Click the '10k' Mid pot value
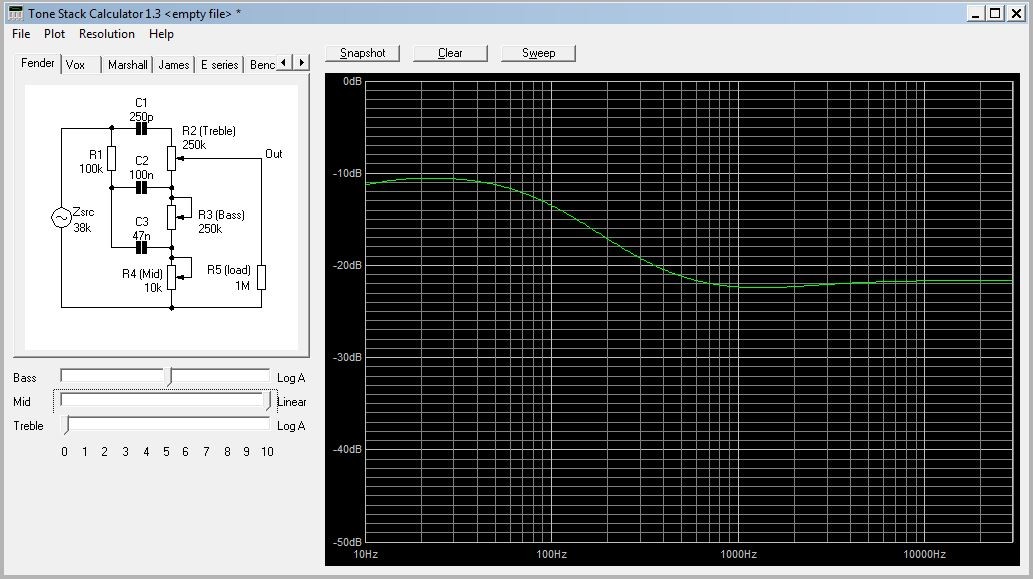 click(153, 288)
